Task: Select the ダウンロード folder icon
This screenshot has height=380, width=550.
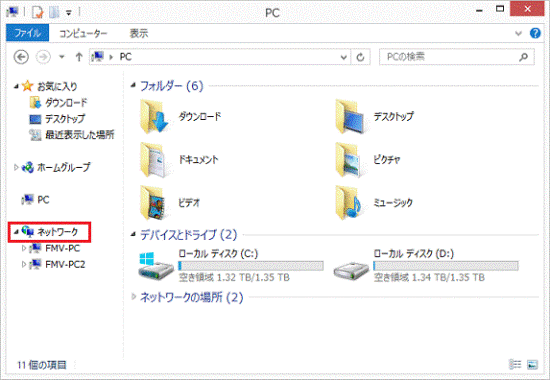Action: 153,116
